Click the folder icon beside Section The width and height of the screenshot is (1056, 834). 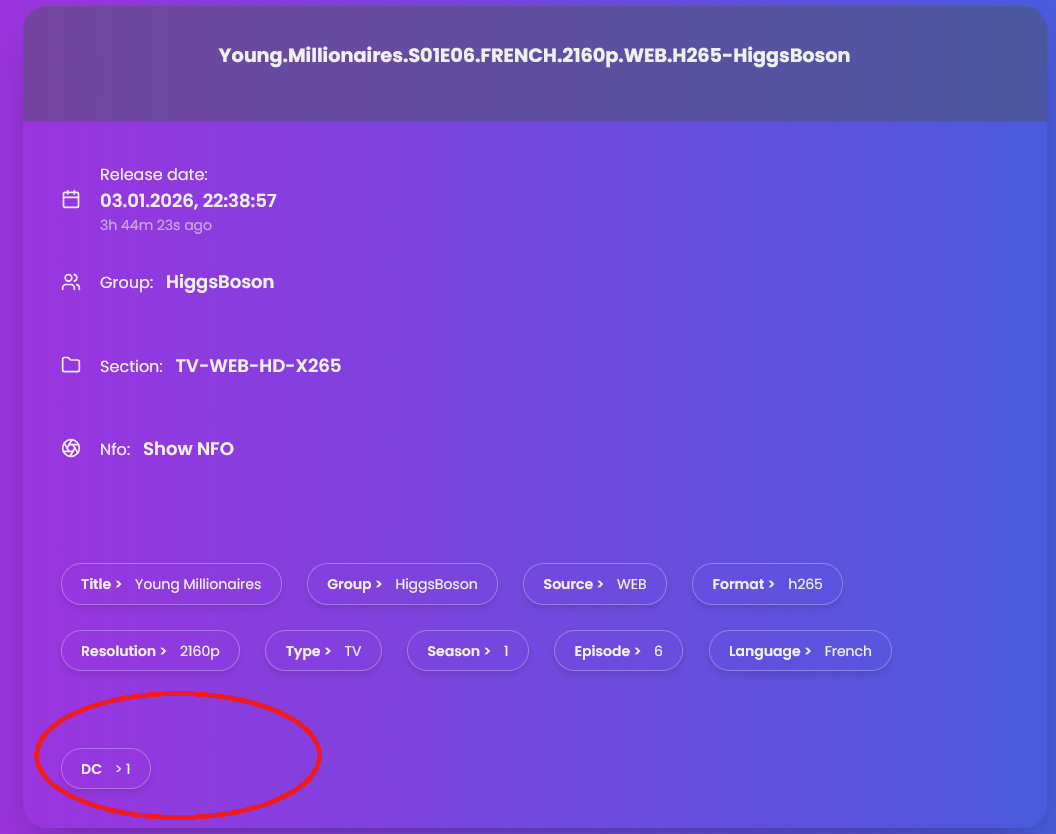click(71, 365)
